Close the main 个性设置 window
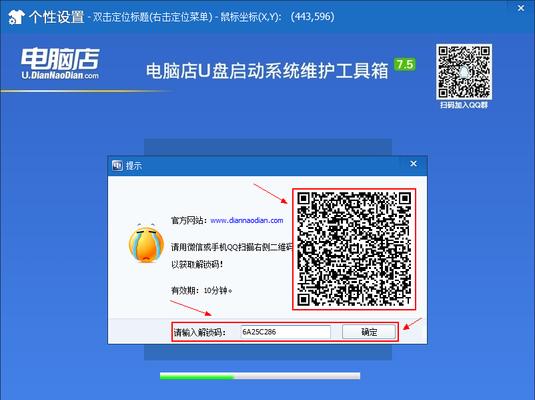 click(x=521, y=8)
